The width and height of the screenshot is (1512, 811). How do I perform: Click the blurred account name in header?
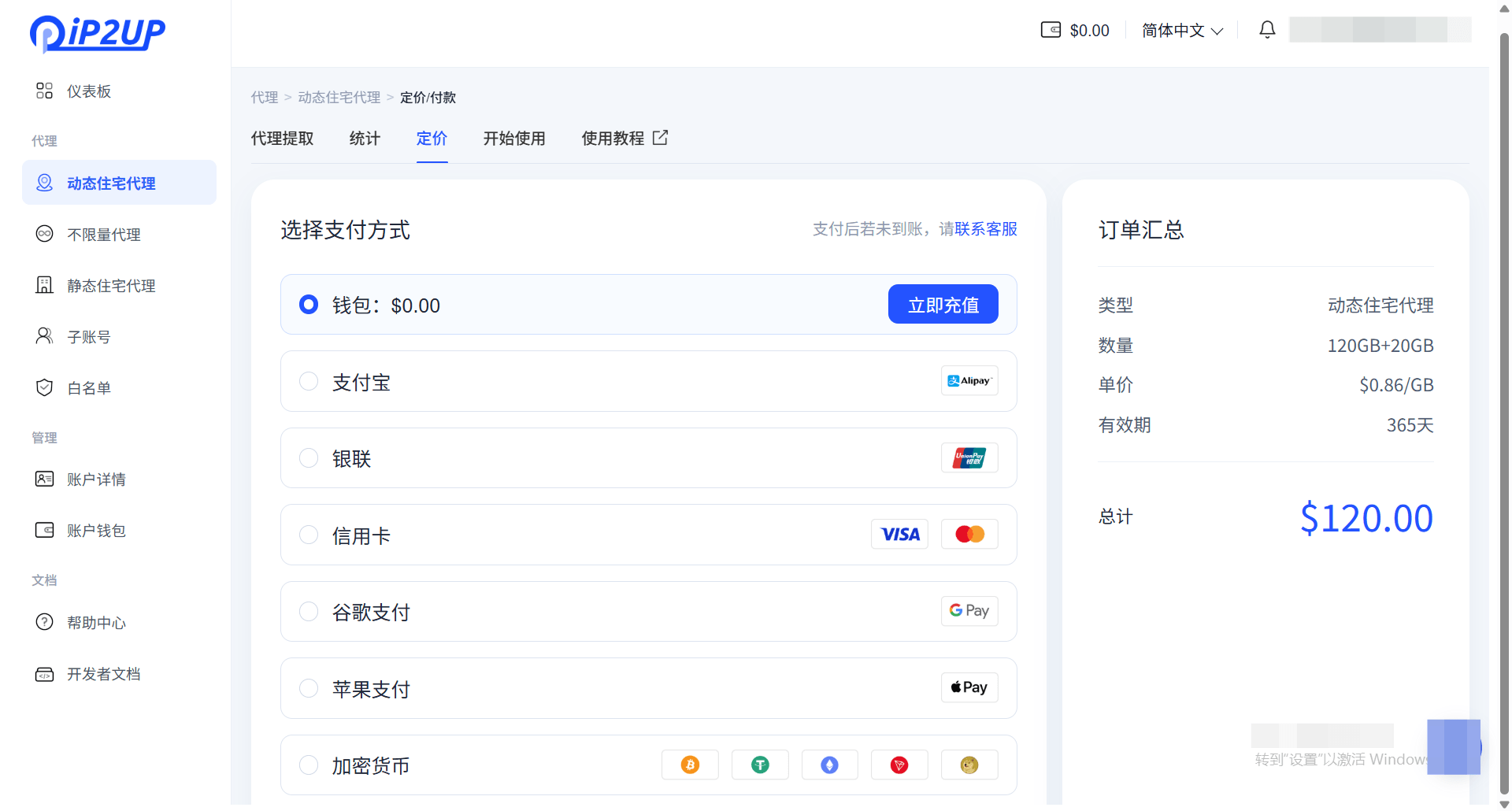tap(1380, 30)
